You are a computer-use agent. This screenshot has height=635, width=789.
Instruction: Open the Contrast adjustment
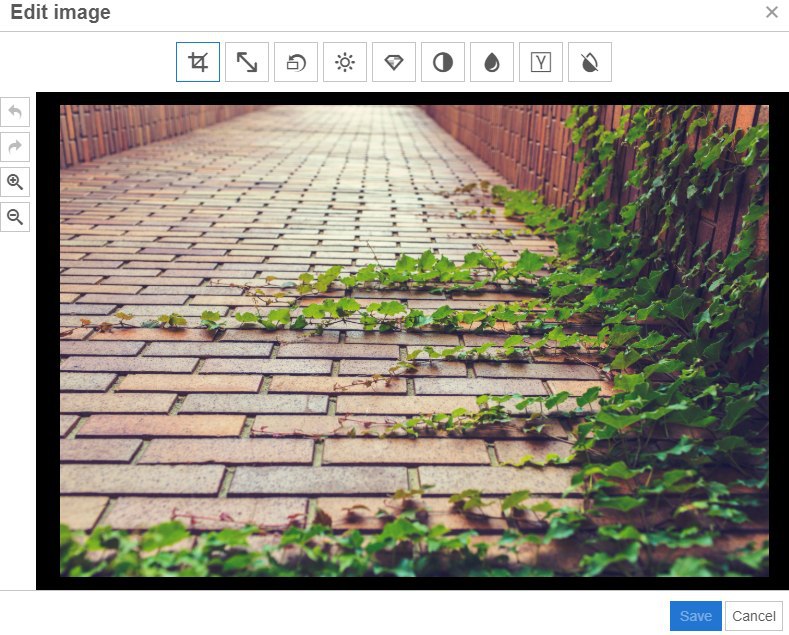click(x=443, y=62)
